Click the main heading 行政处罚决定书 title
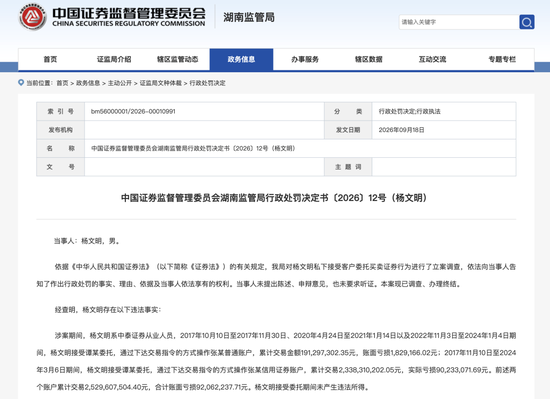550x399 pixels. (x=274, y=198)
